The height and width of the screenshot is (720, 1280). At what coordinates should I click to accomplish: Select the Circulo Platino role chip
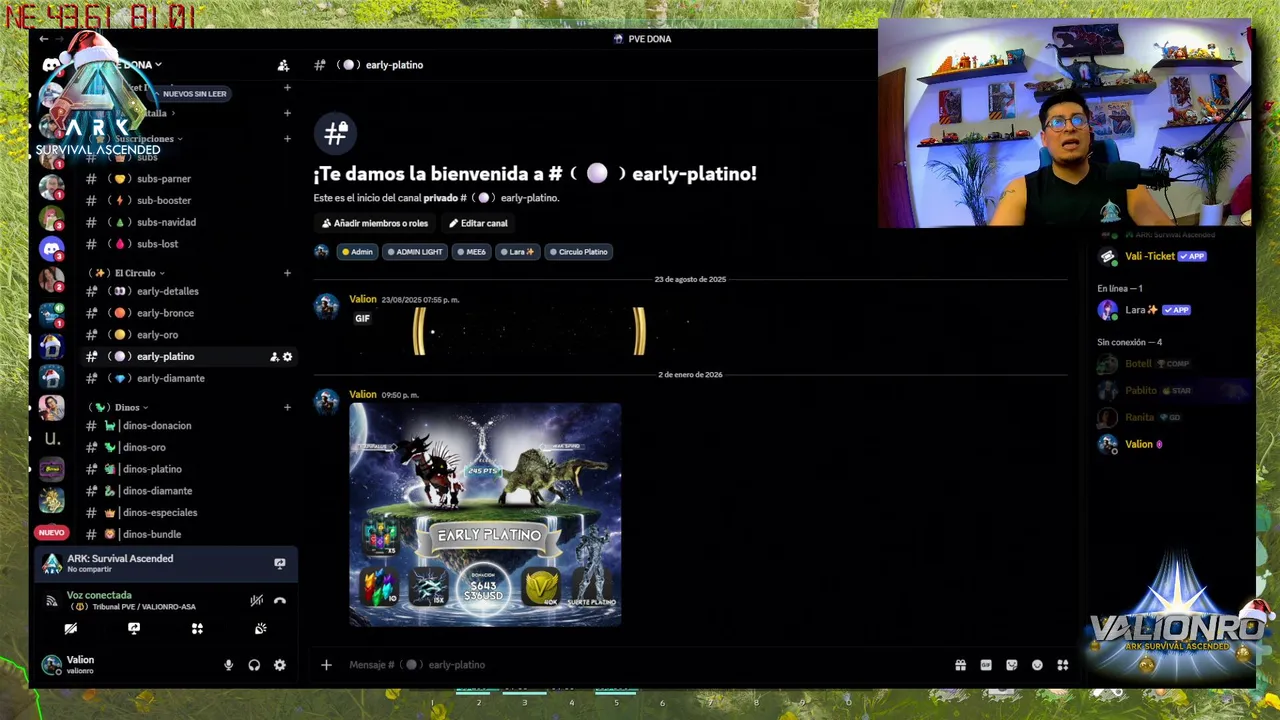click(x=579, y=252)
